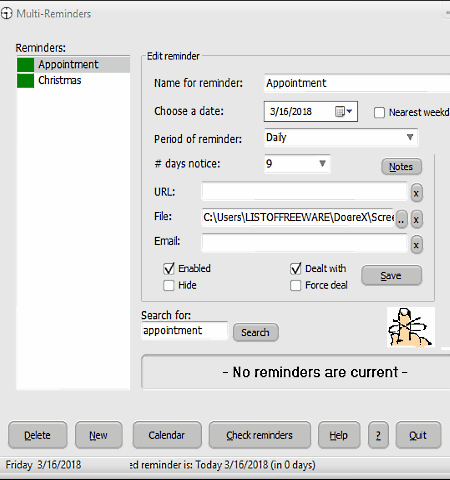Open the days notice dropdown

322,163
